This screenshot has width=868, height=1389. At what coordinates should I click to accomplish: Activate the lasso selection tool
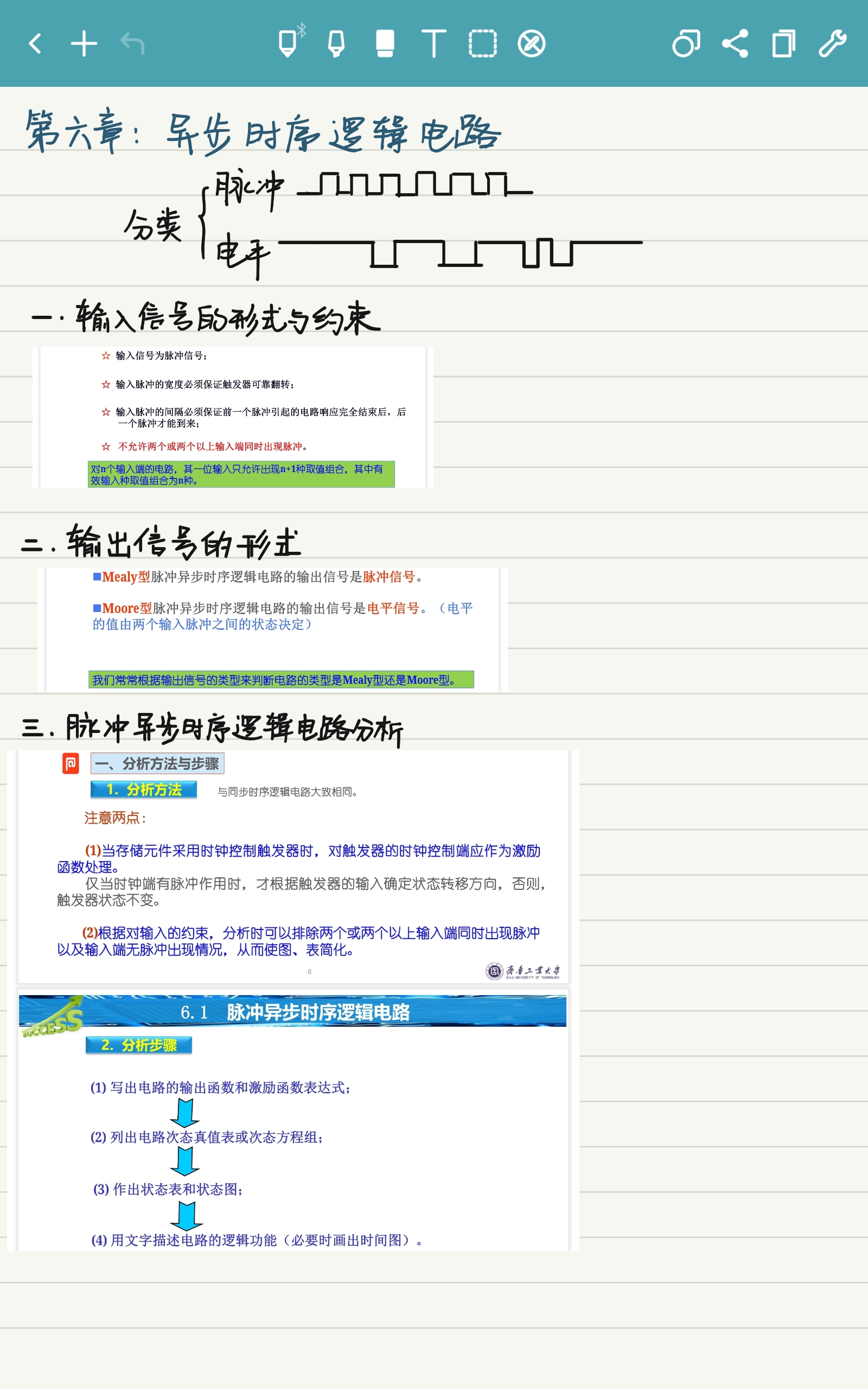click(482, 43)
